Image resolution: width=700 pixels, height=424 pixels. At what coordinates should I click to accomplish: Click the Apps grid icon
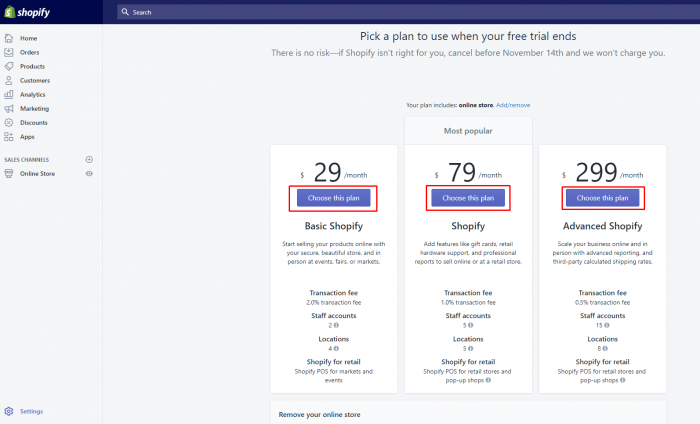[x=8, y=137]
